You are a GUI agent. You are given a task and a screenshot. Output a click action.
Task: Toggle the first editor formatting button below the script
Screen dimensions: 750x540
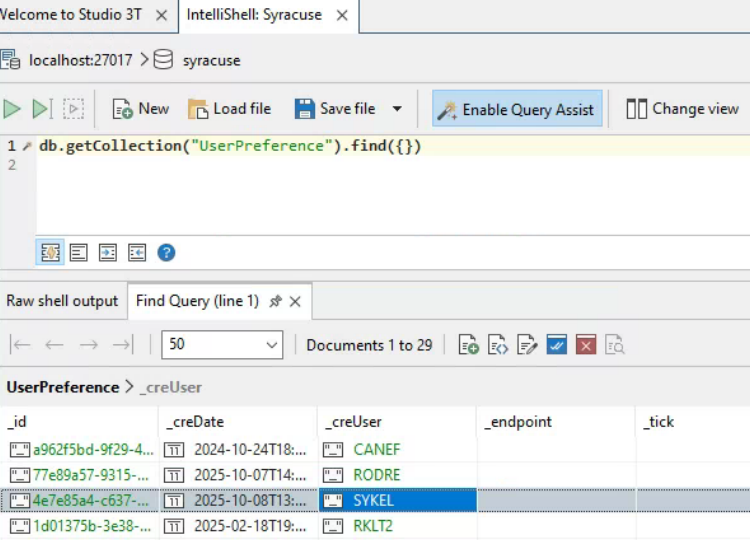[50, 252]
